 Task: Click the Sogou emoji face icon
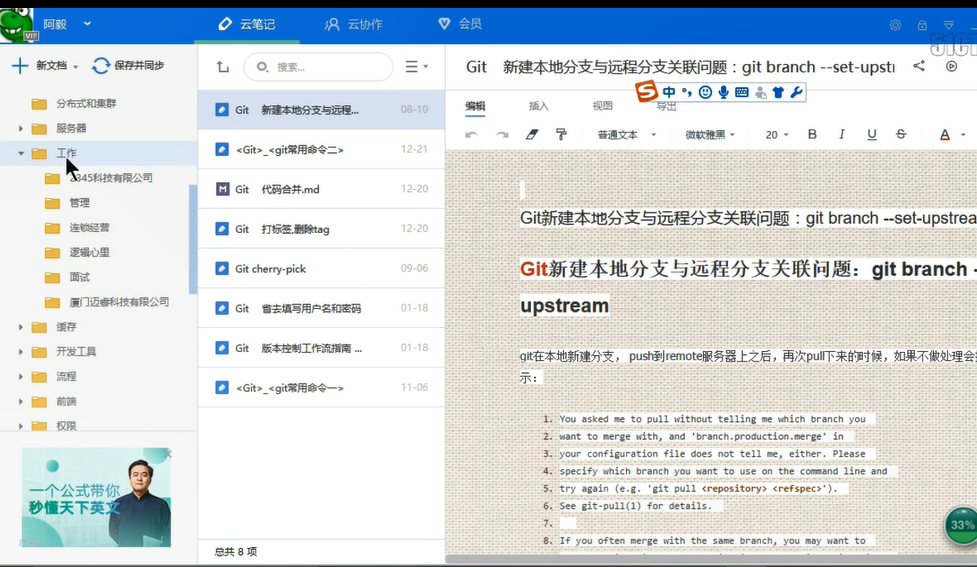705,92
